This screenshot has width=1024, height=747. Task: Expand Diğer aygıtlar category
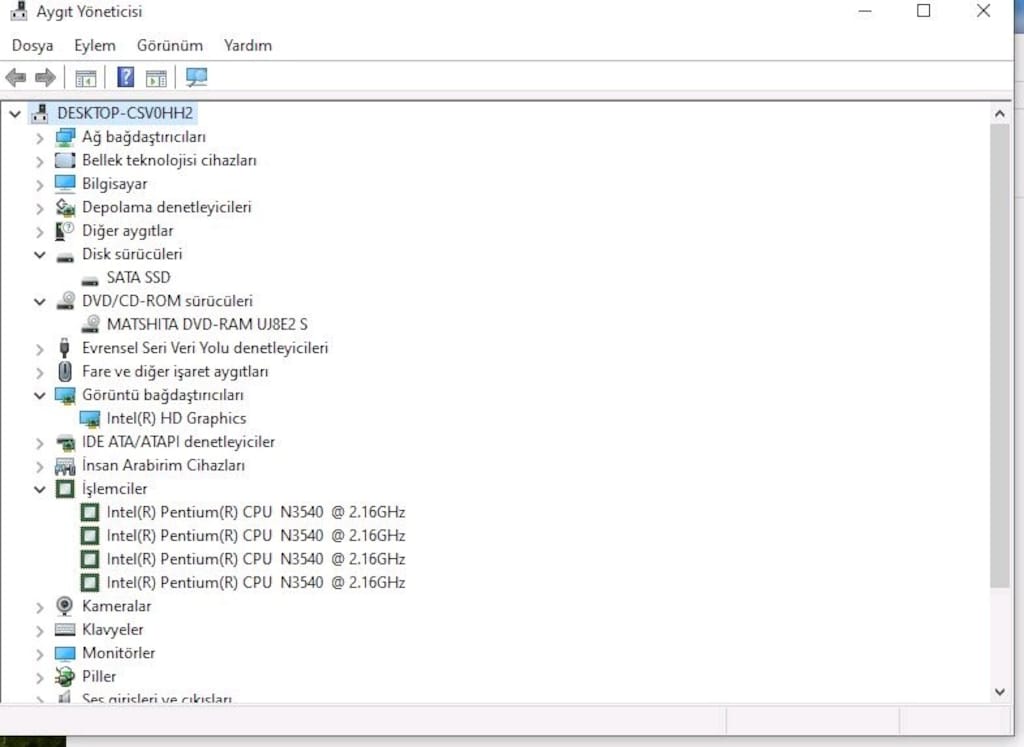pos(40,232)
